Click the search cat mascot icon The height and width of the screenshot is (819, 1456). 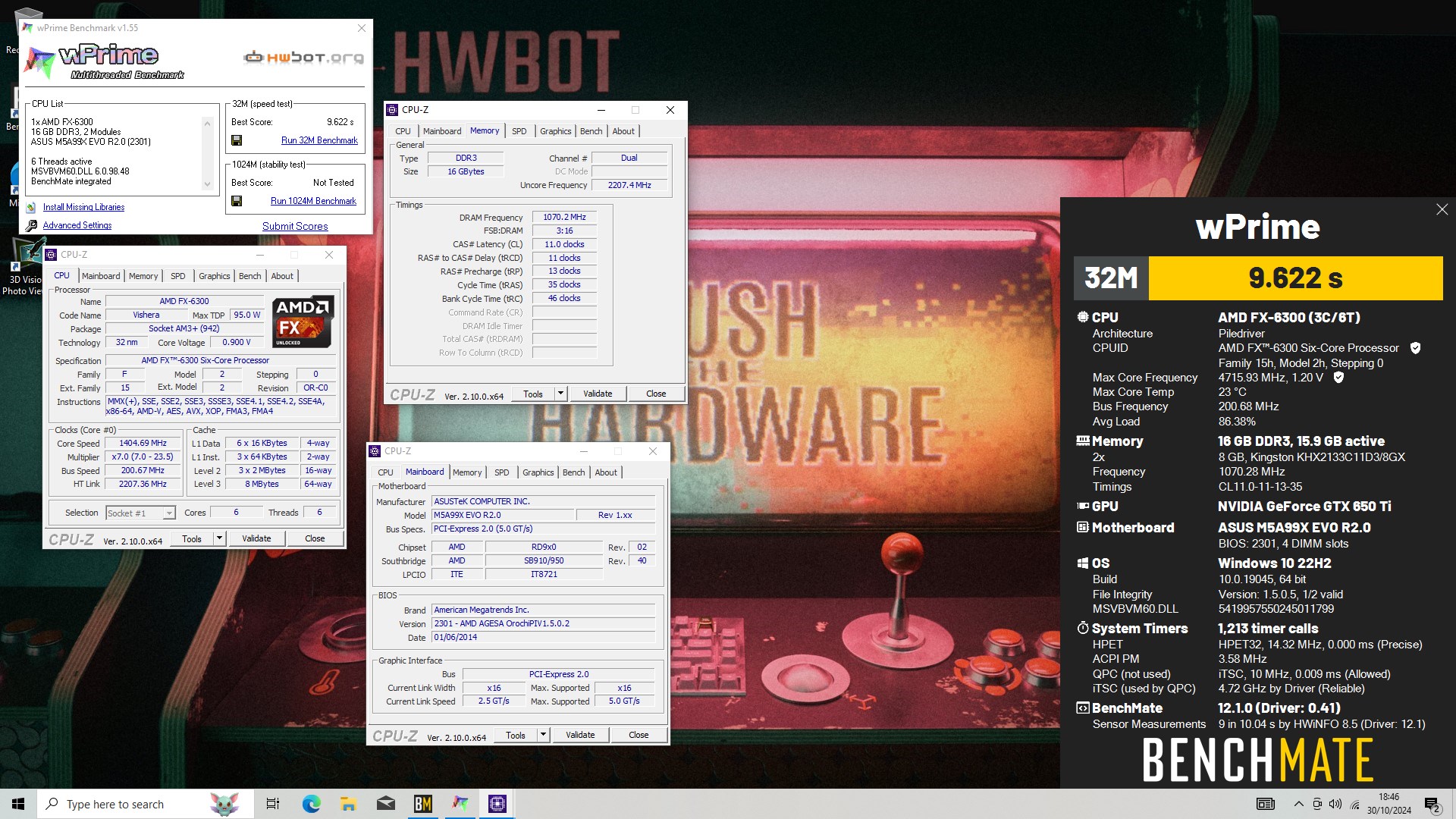pos(224,804)
